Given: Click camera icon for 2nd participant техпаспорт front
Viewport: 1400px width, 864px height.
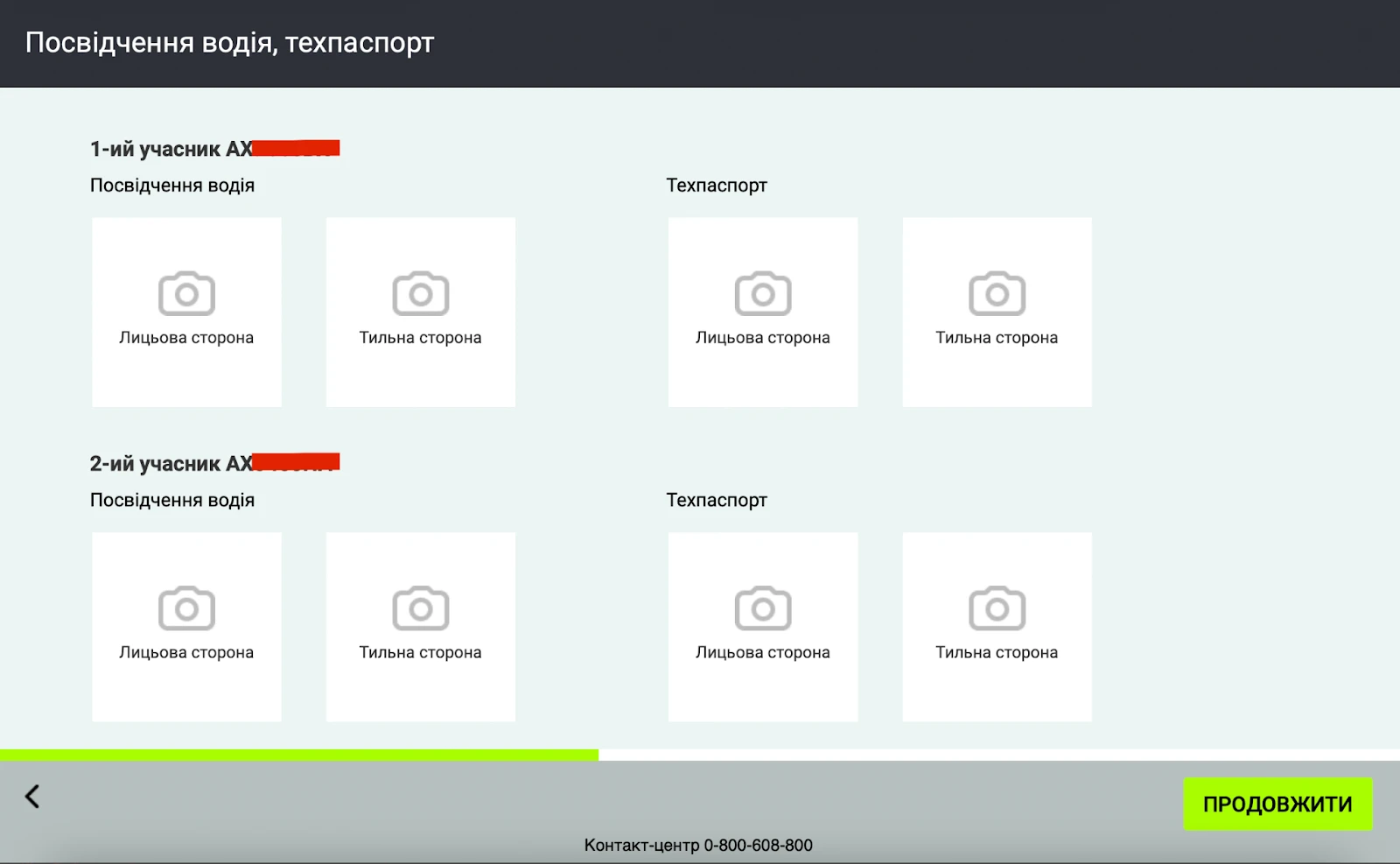Looking at the screenshot, I should click(763, 608).
